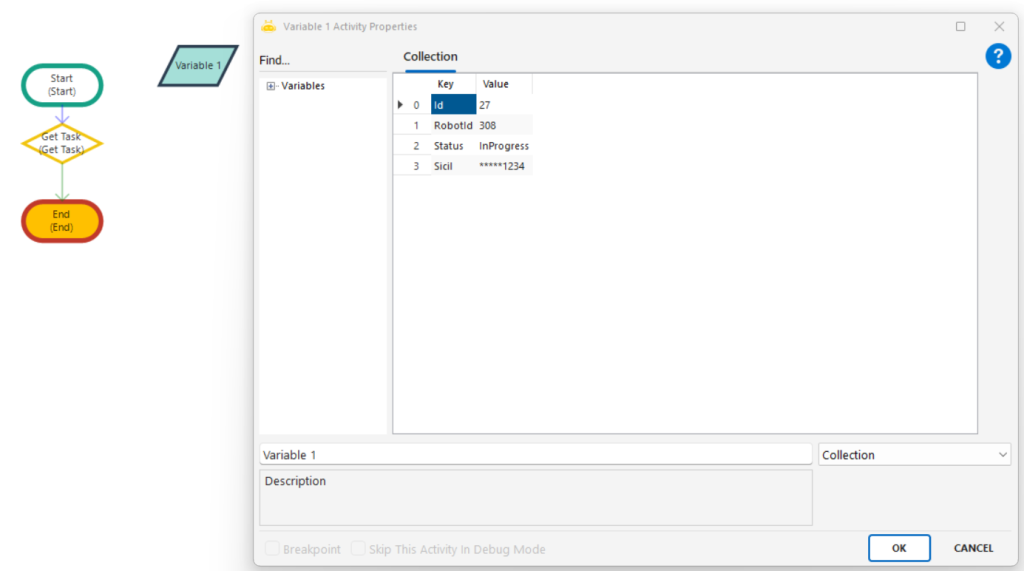This screenshot has width=1024, height=571.
Task: Toggle Skip This Activity In Debug Mode
Action: coord(358,549)
